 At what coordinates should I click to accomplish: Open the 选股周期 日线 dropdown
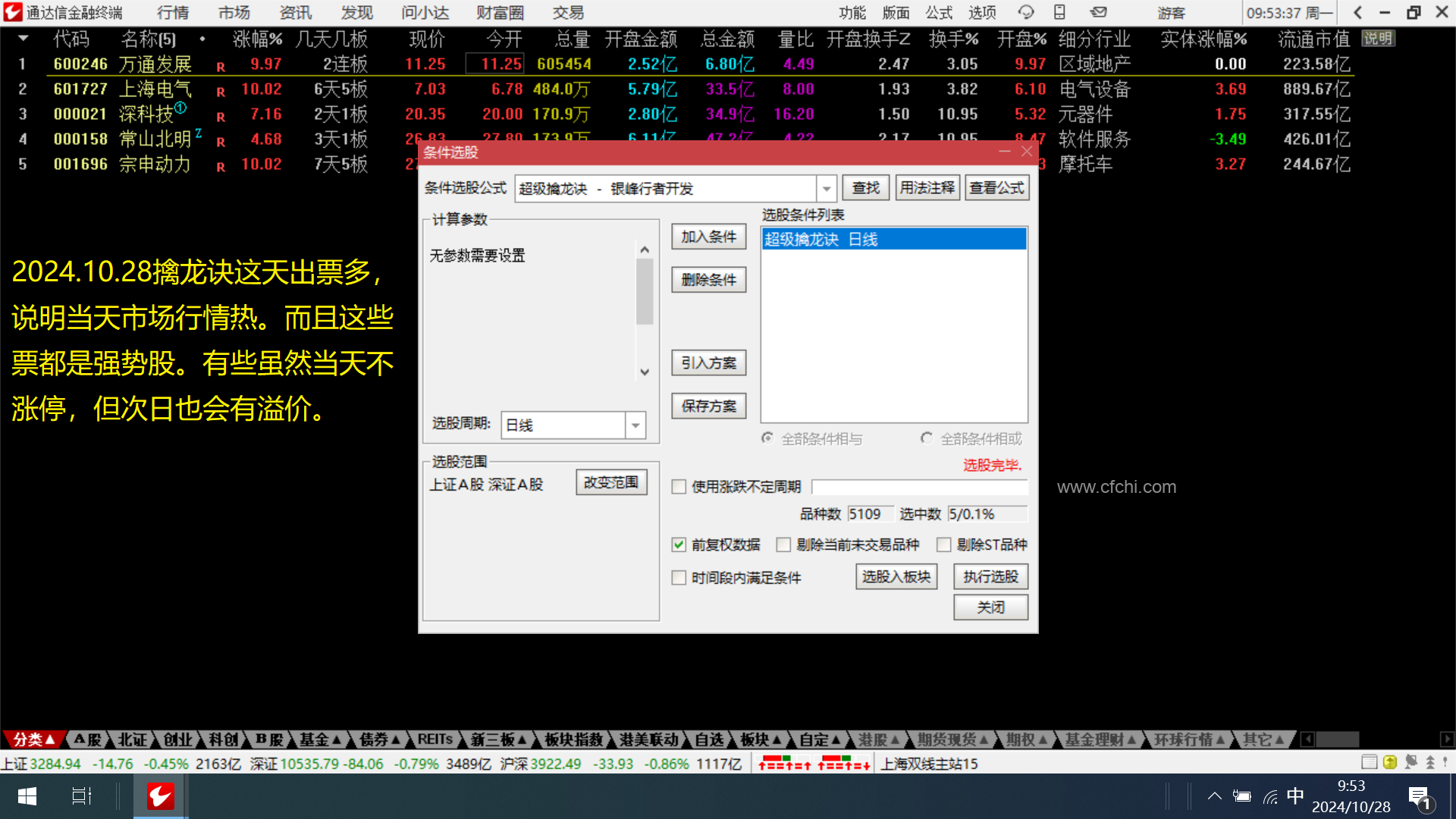click(635, 425)
